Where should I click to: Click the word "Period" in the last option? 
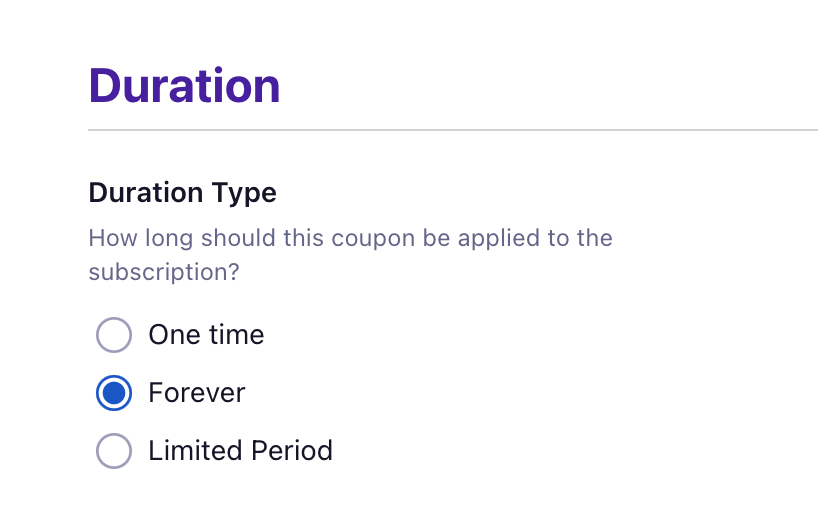click(290, 451)
